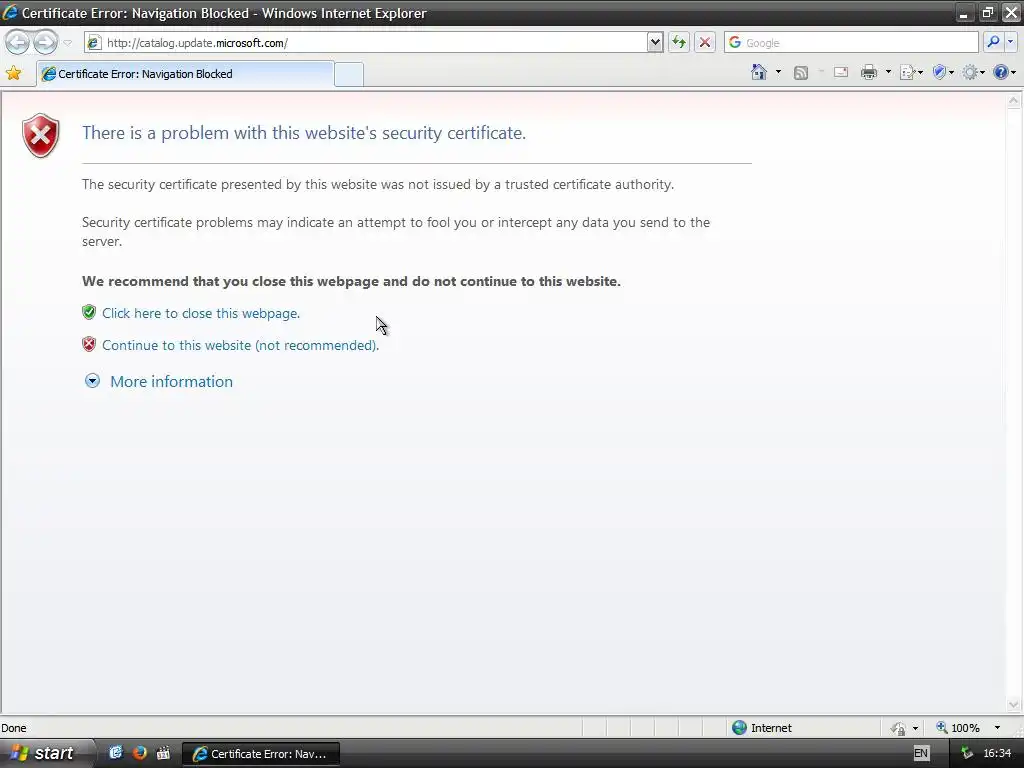Click the system tray network icon
The image size is (1024, 768).
[x=966, y=753]
